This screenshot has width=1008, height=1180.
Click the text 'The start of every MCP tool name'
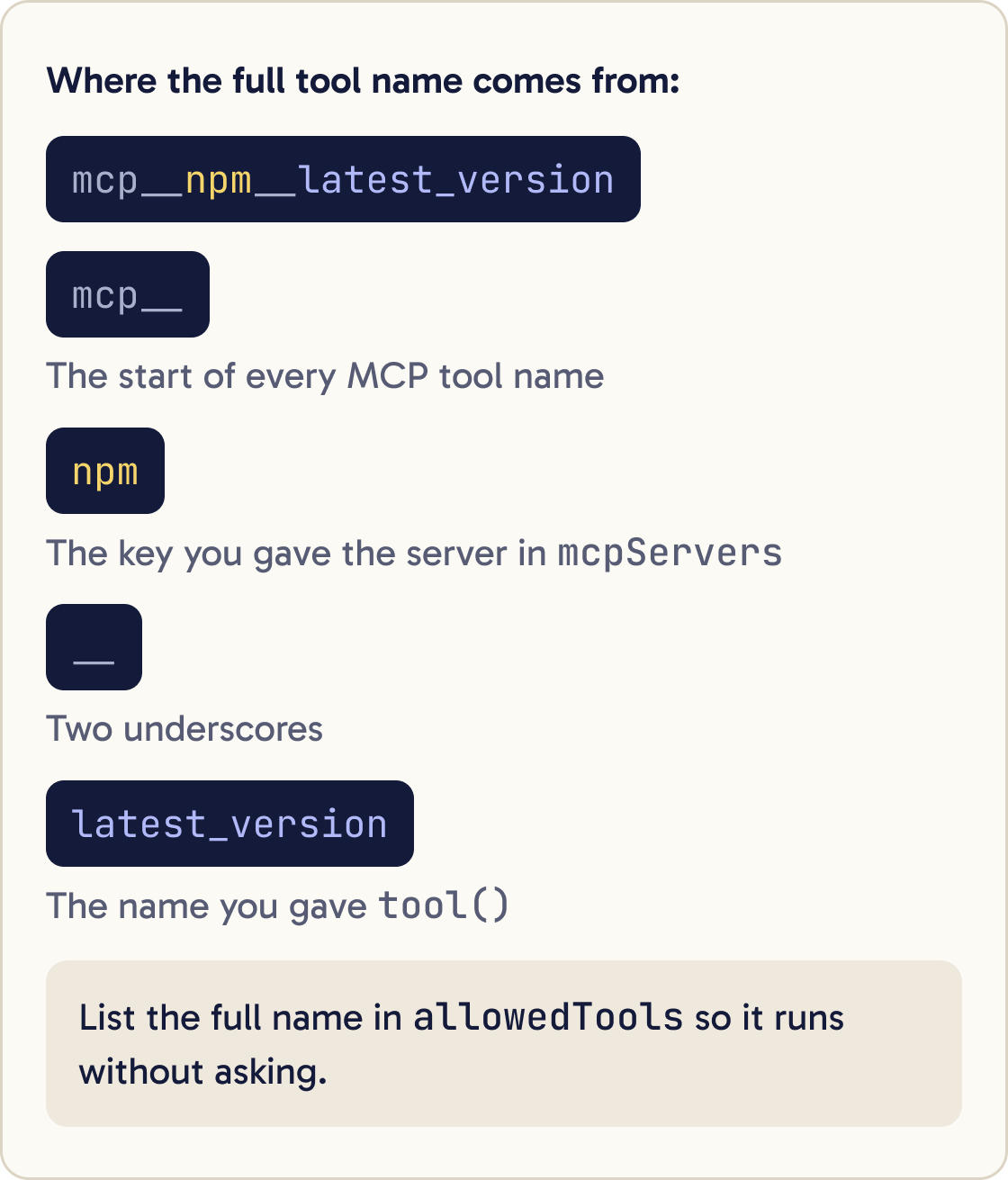tap(325, 376)
